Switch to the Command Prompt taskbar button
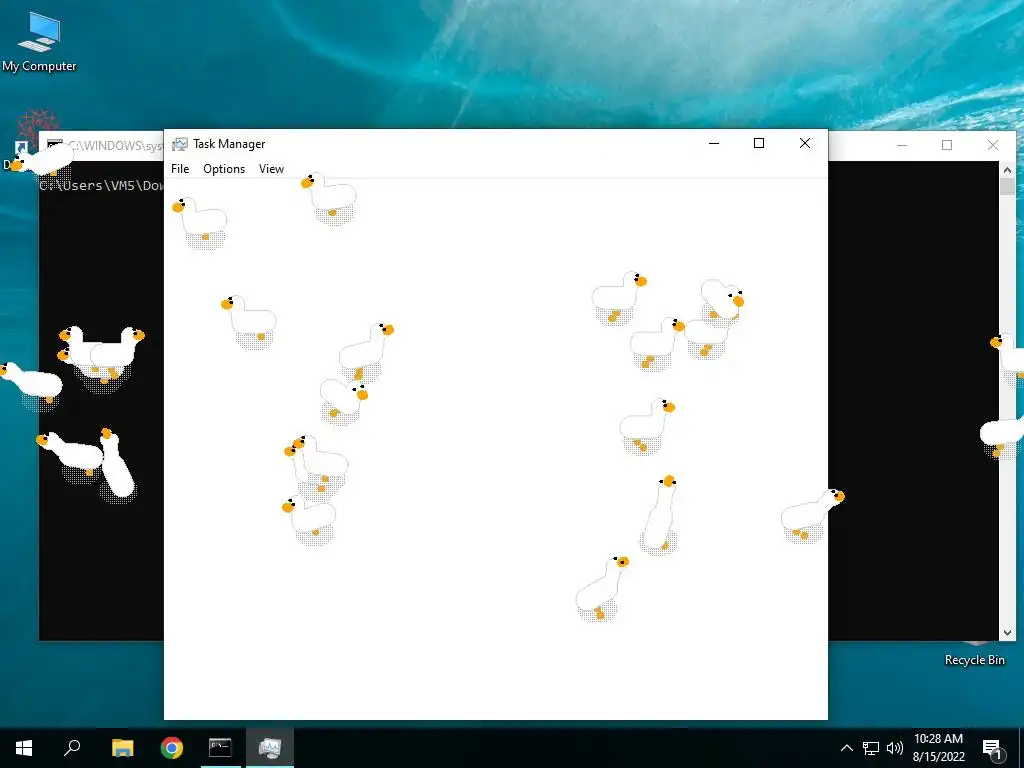1024x768 pixels. point(220,748)
